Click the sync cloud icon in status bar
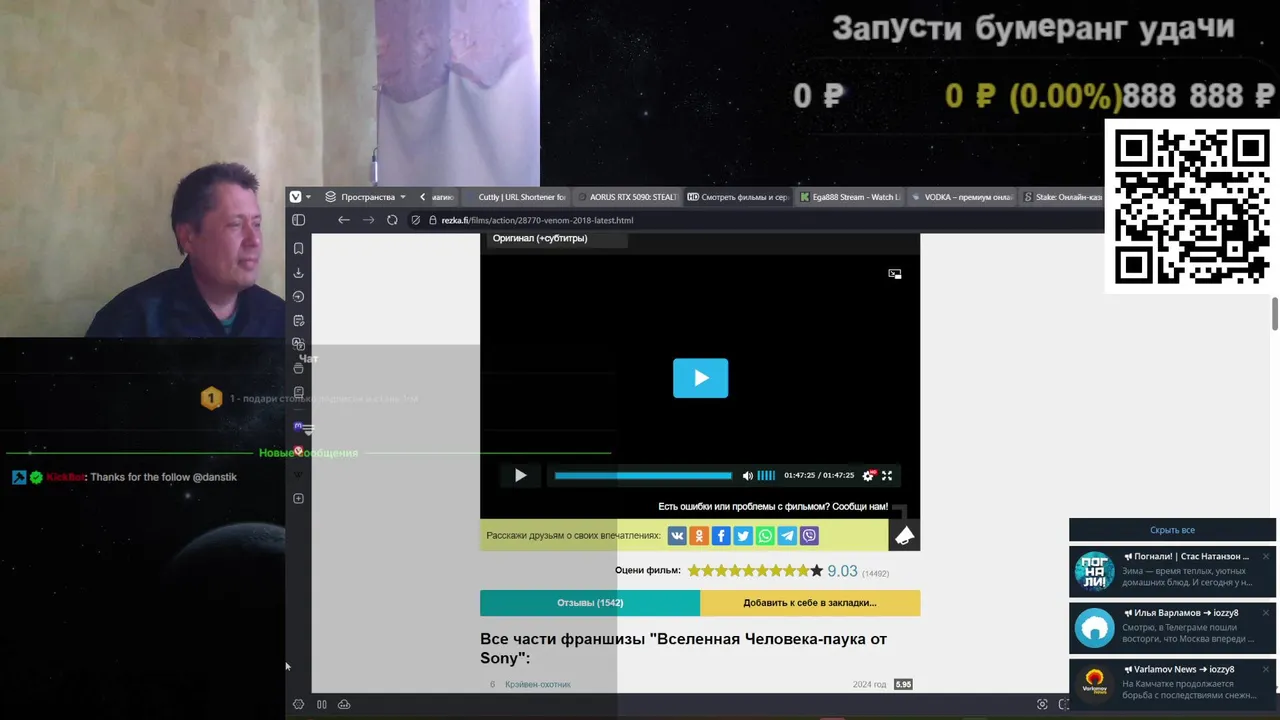 (344, 704)
